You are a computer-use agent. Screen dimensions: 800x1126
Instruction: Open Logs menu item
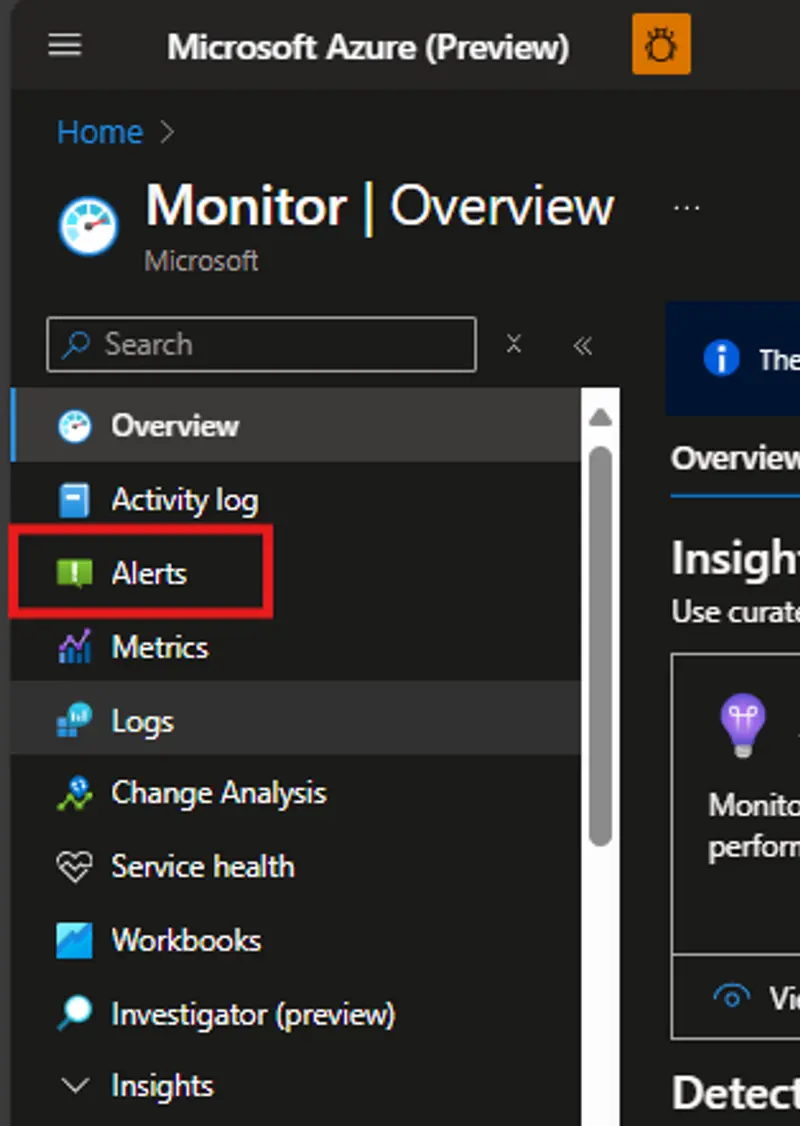pyautogui.click(x=296, y=720)
